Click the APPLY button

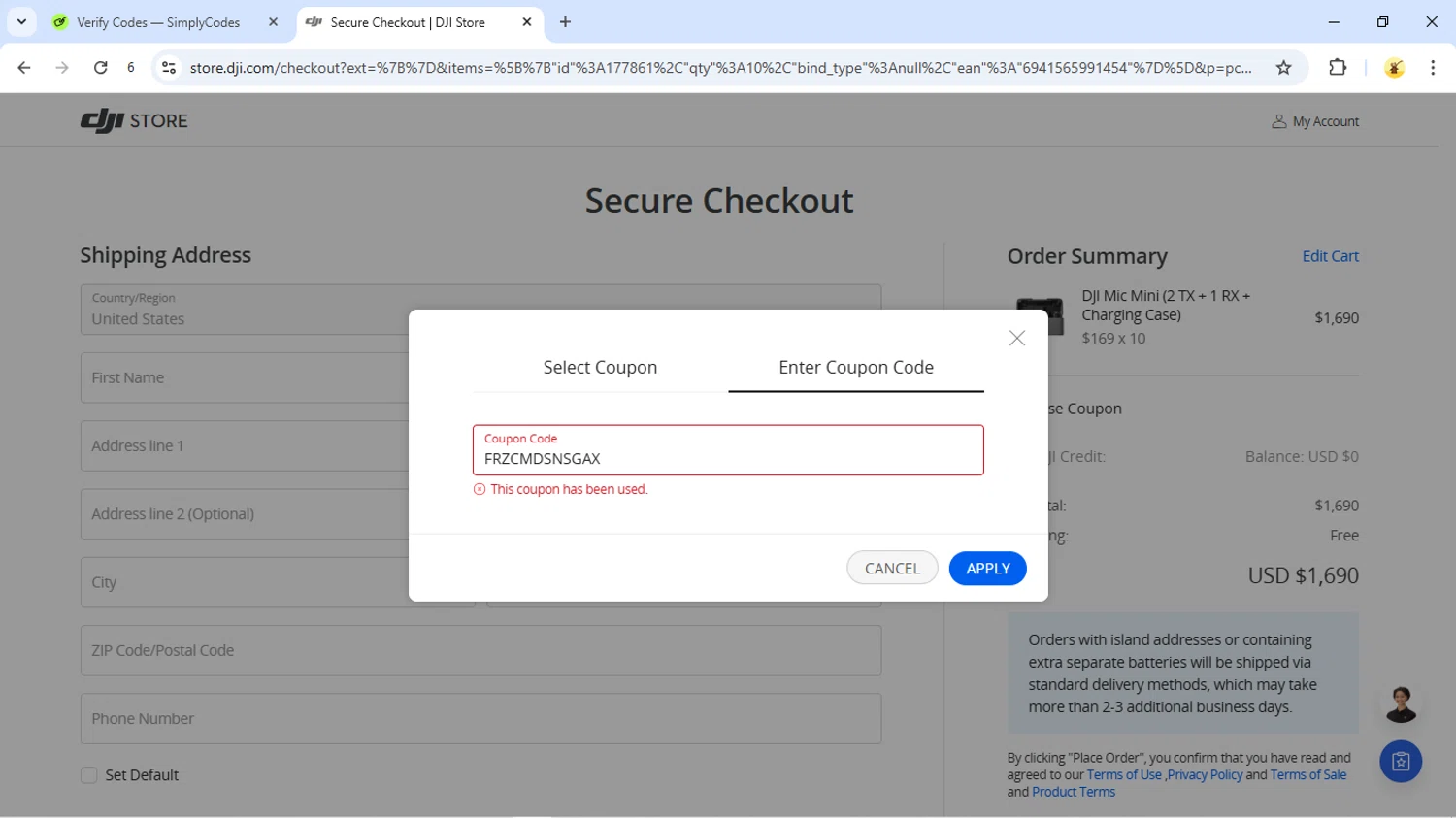tap(987, 569)
